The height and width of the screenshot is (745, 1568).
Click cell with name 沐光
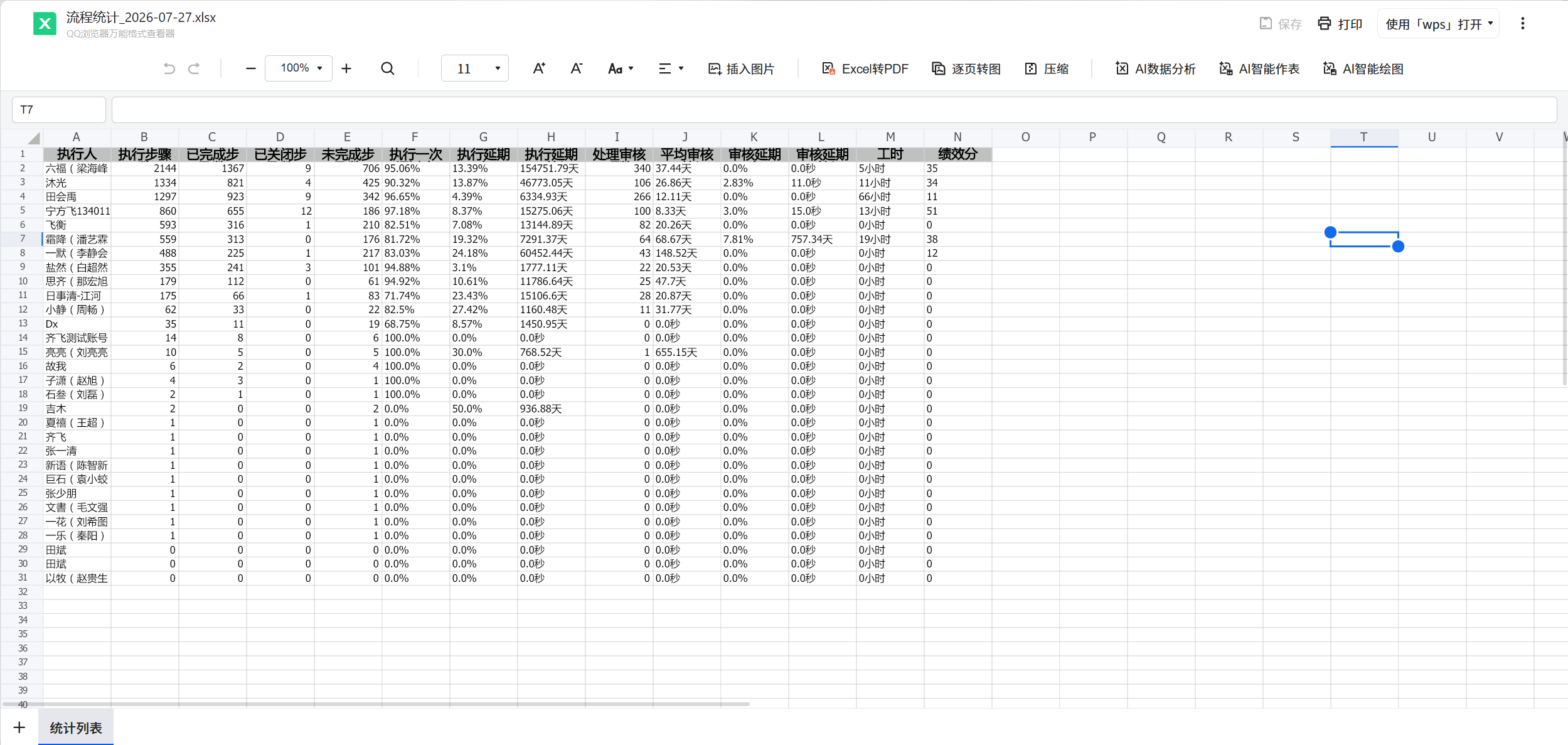[x=77, y=183]
